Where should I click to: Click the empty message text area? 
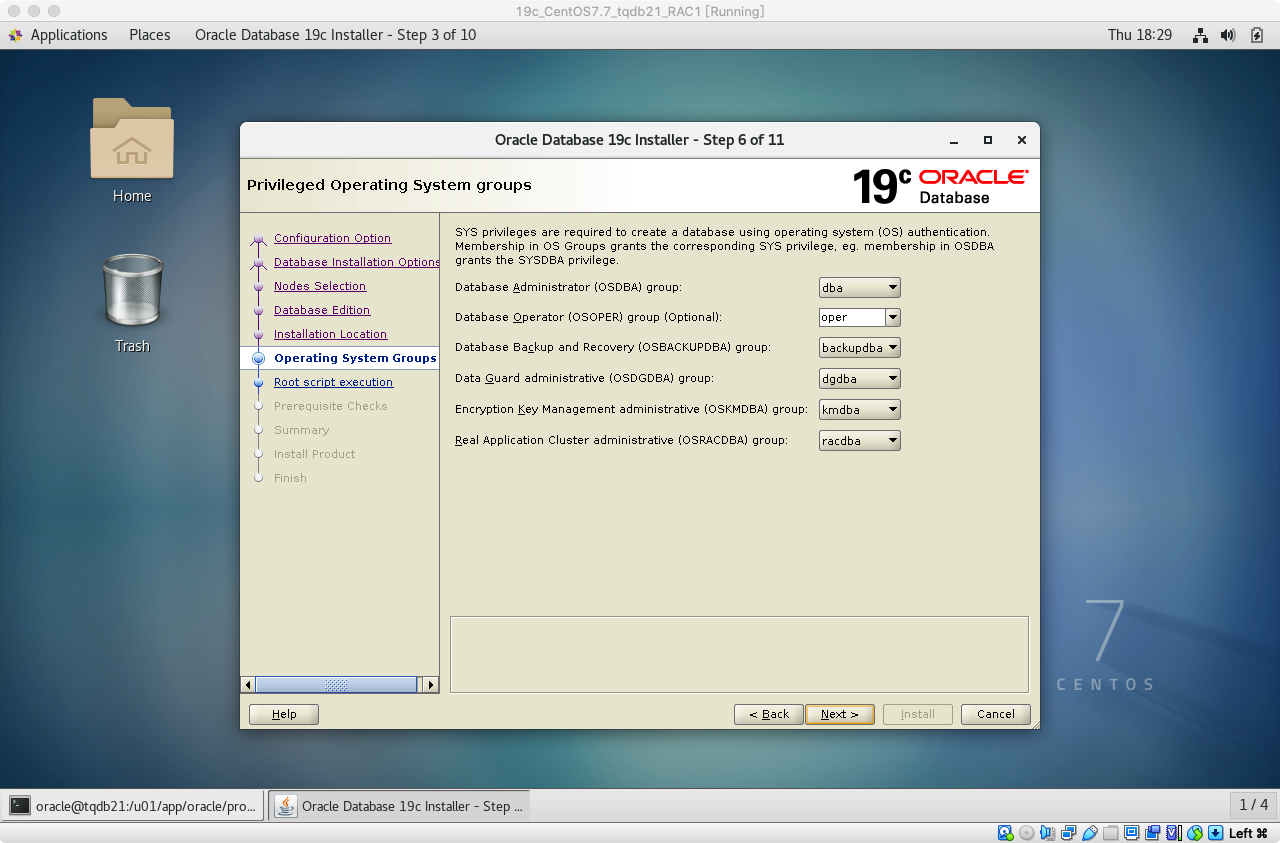coord(739,654)
